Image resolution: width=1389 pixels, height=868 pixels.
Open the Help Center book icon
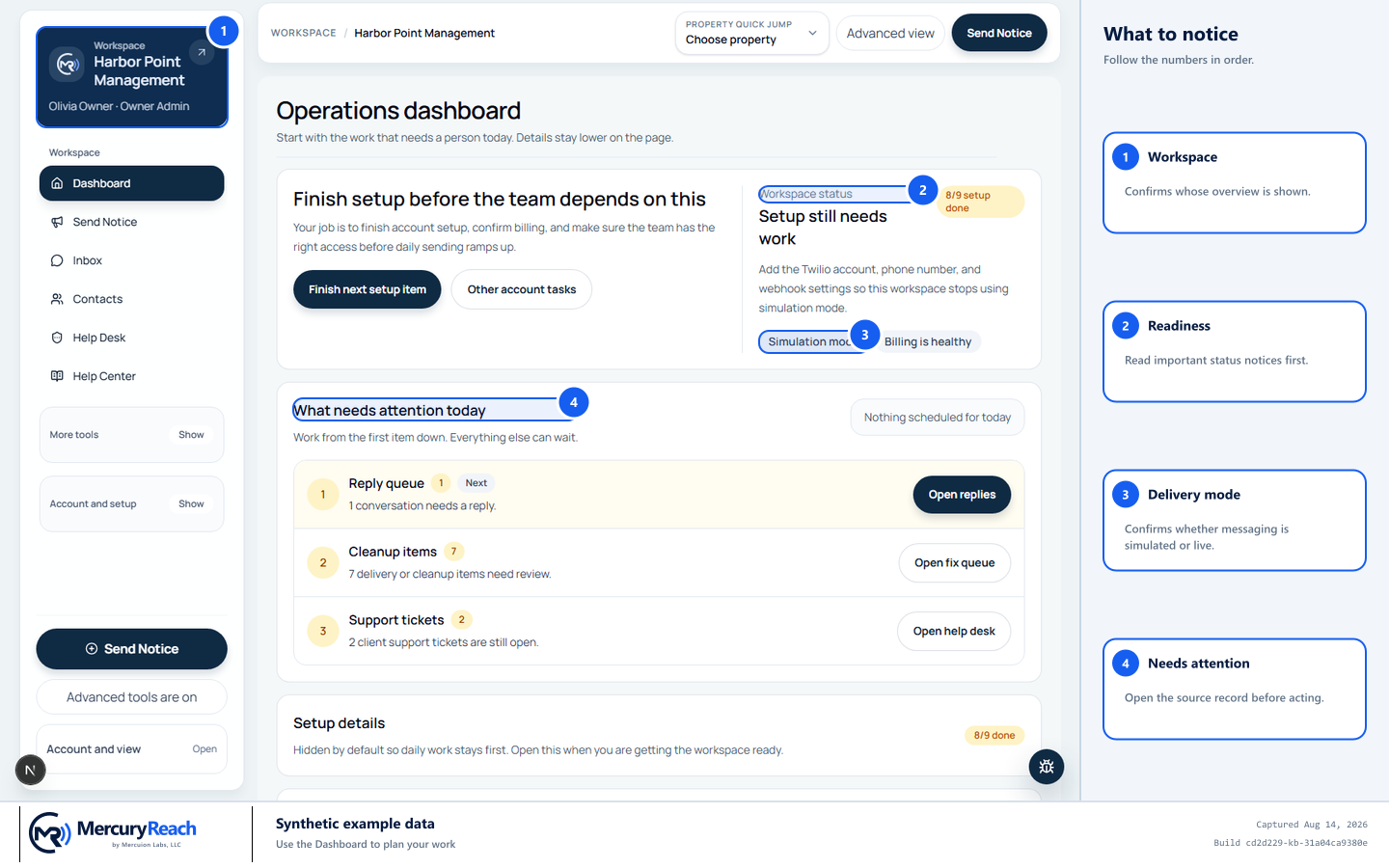click(57, 376)
